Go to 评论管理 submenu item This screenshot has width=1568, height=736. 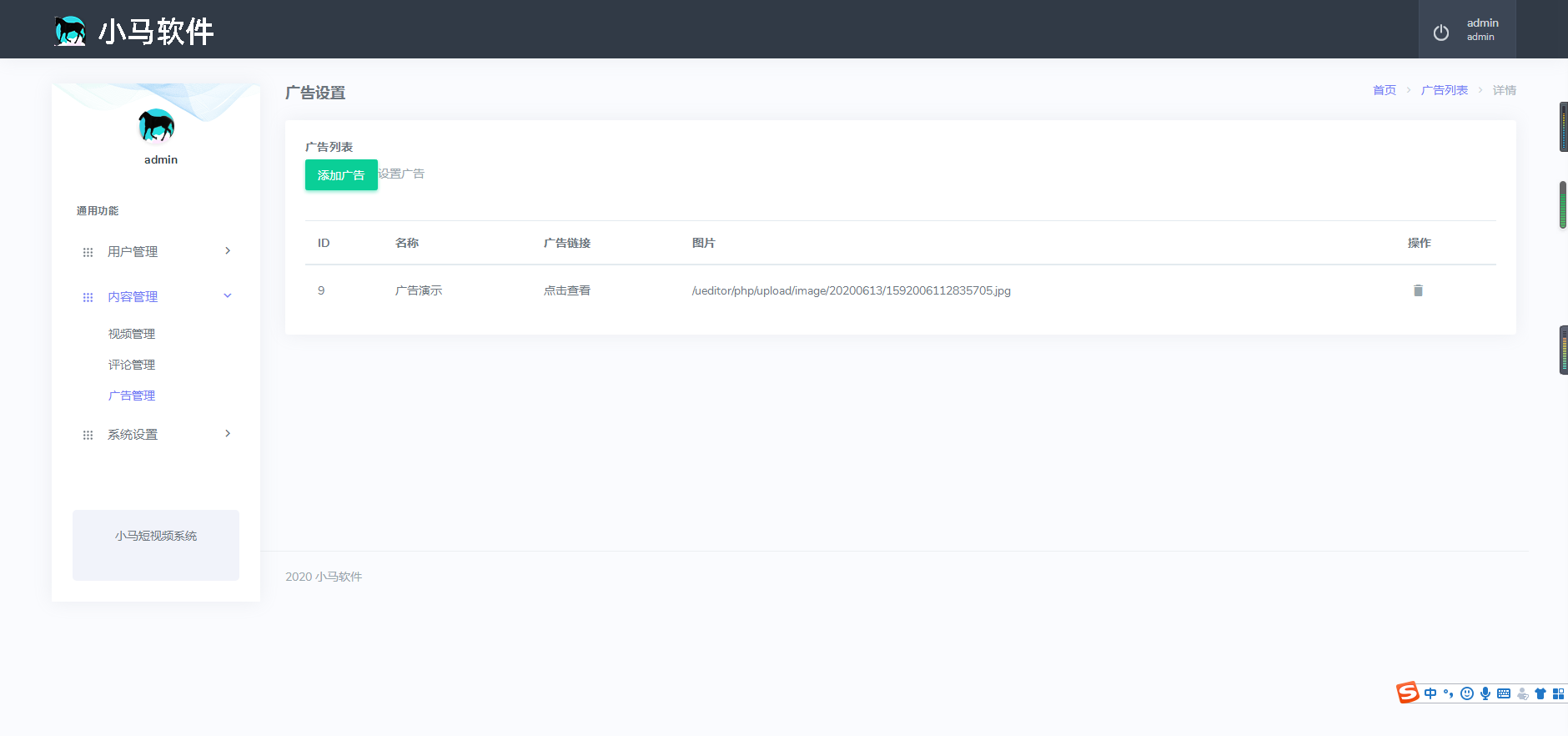click(132, 365)
